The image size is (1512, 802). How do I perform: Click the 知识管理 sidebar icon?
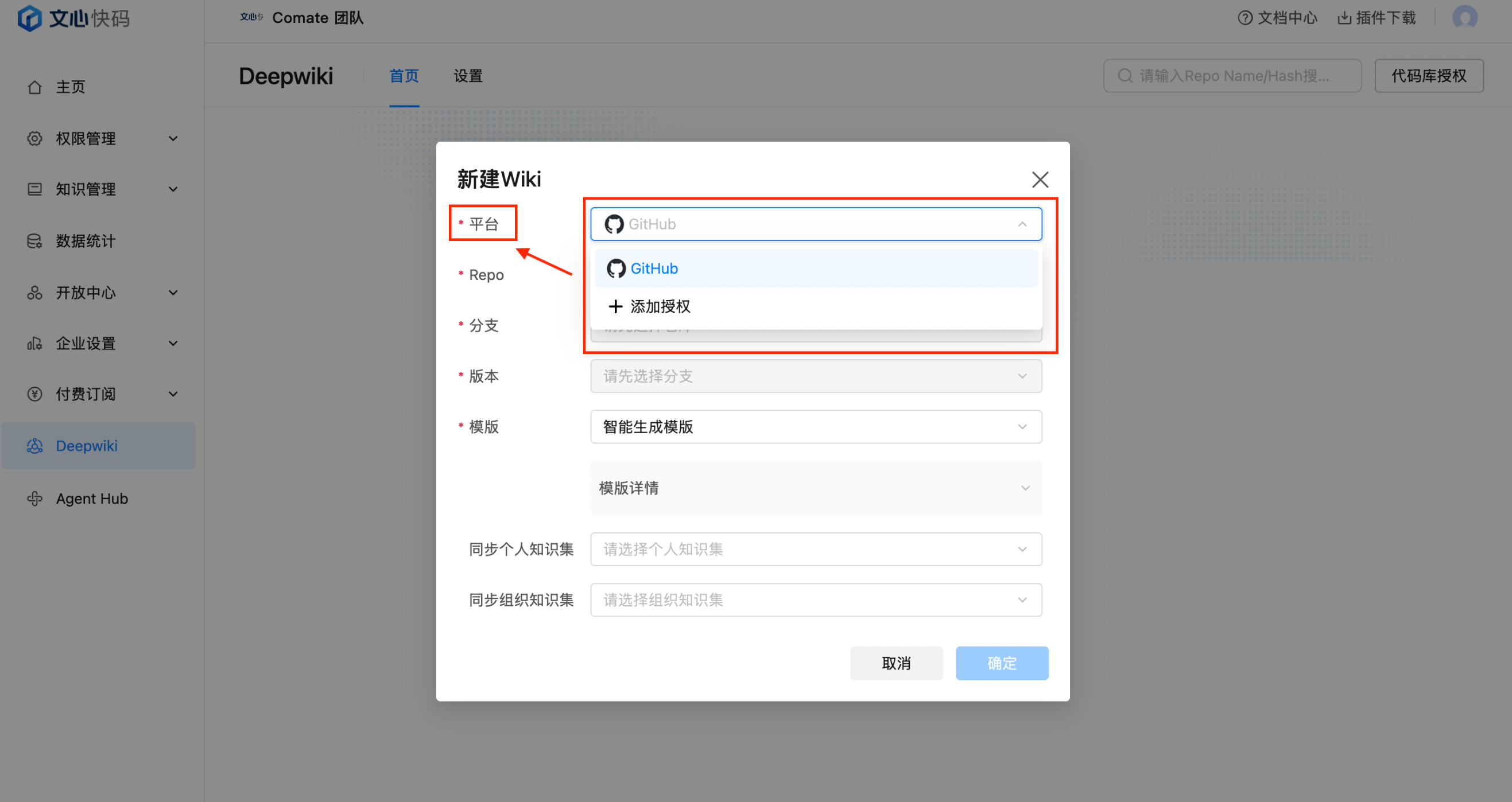click(34, 189)
